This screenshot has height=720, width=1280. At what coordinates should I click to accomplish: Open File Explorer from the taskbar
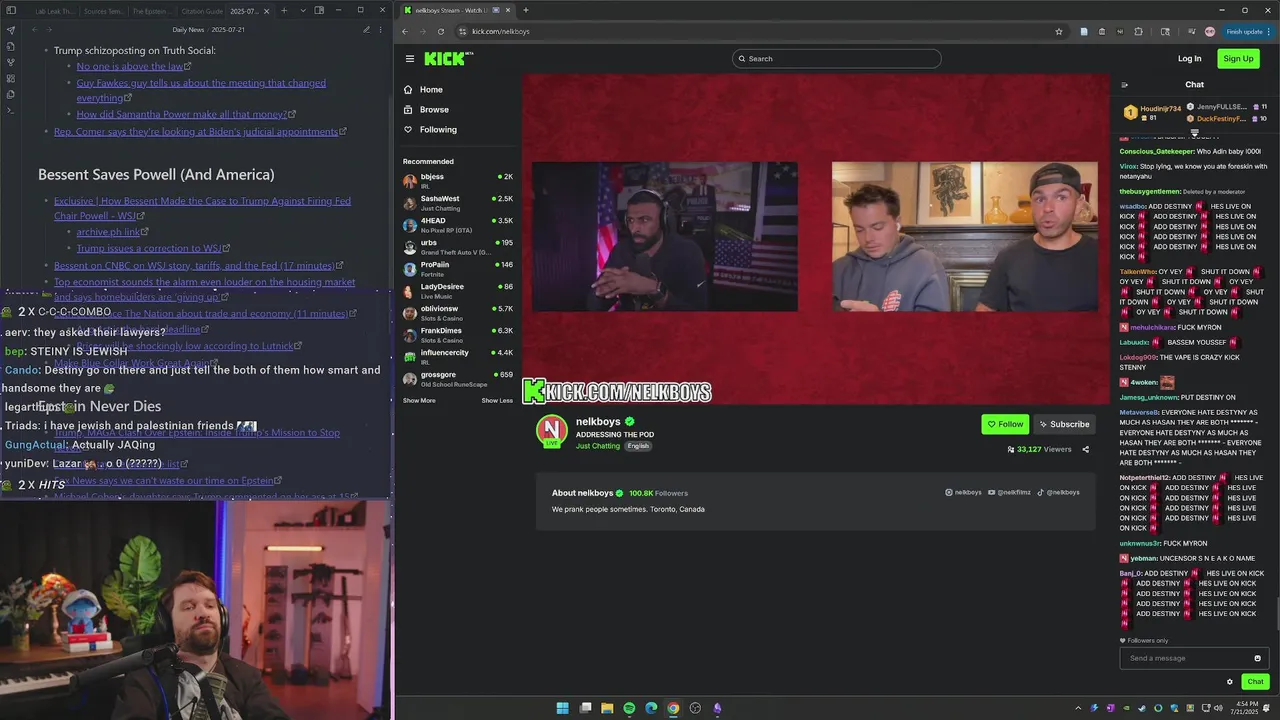tap(607, 708)
